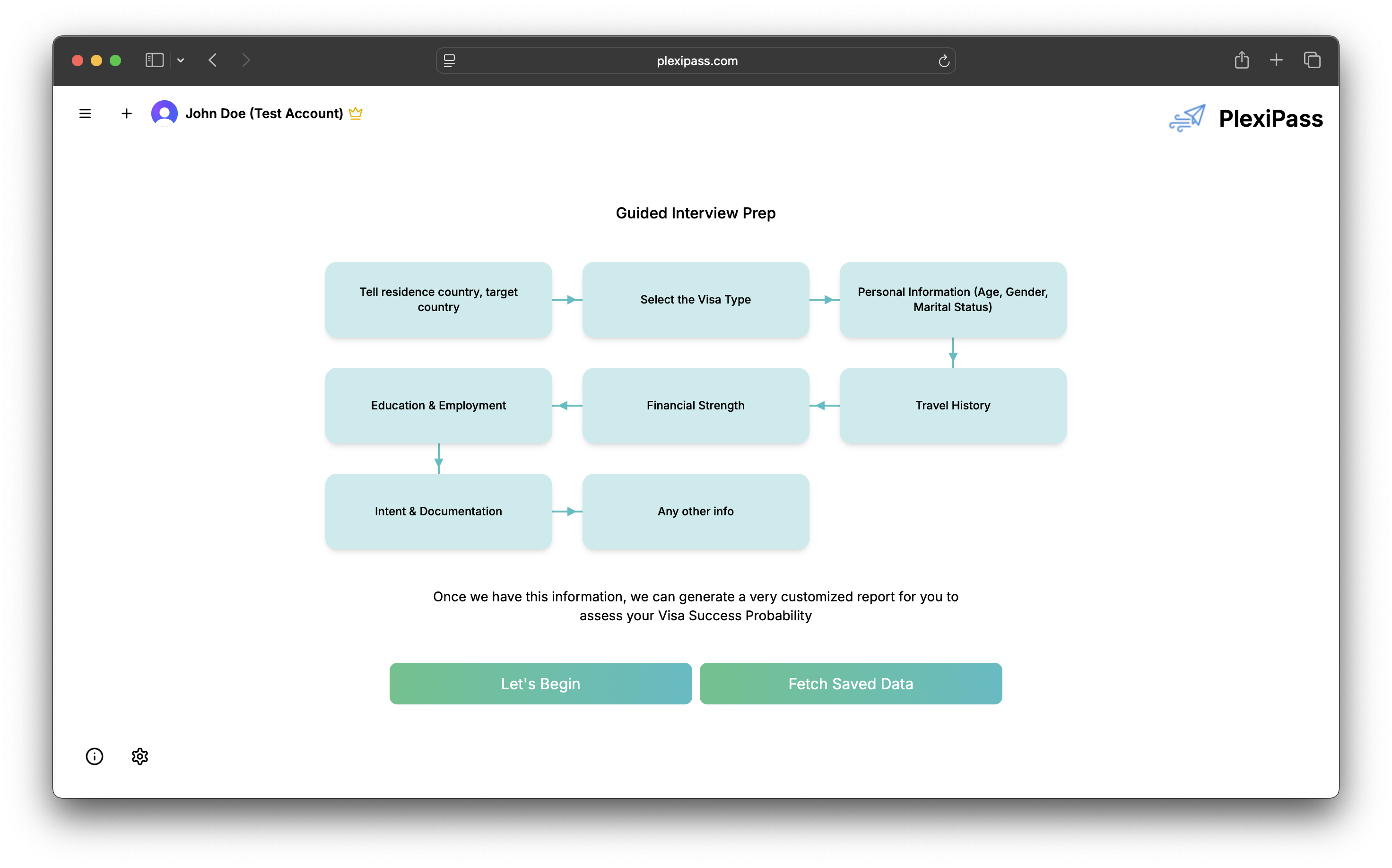Click the plus icon beside user avatar
The image size is (1392, 868).
pos(126,113)
